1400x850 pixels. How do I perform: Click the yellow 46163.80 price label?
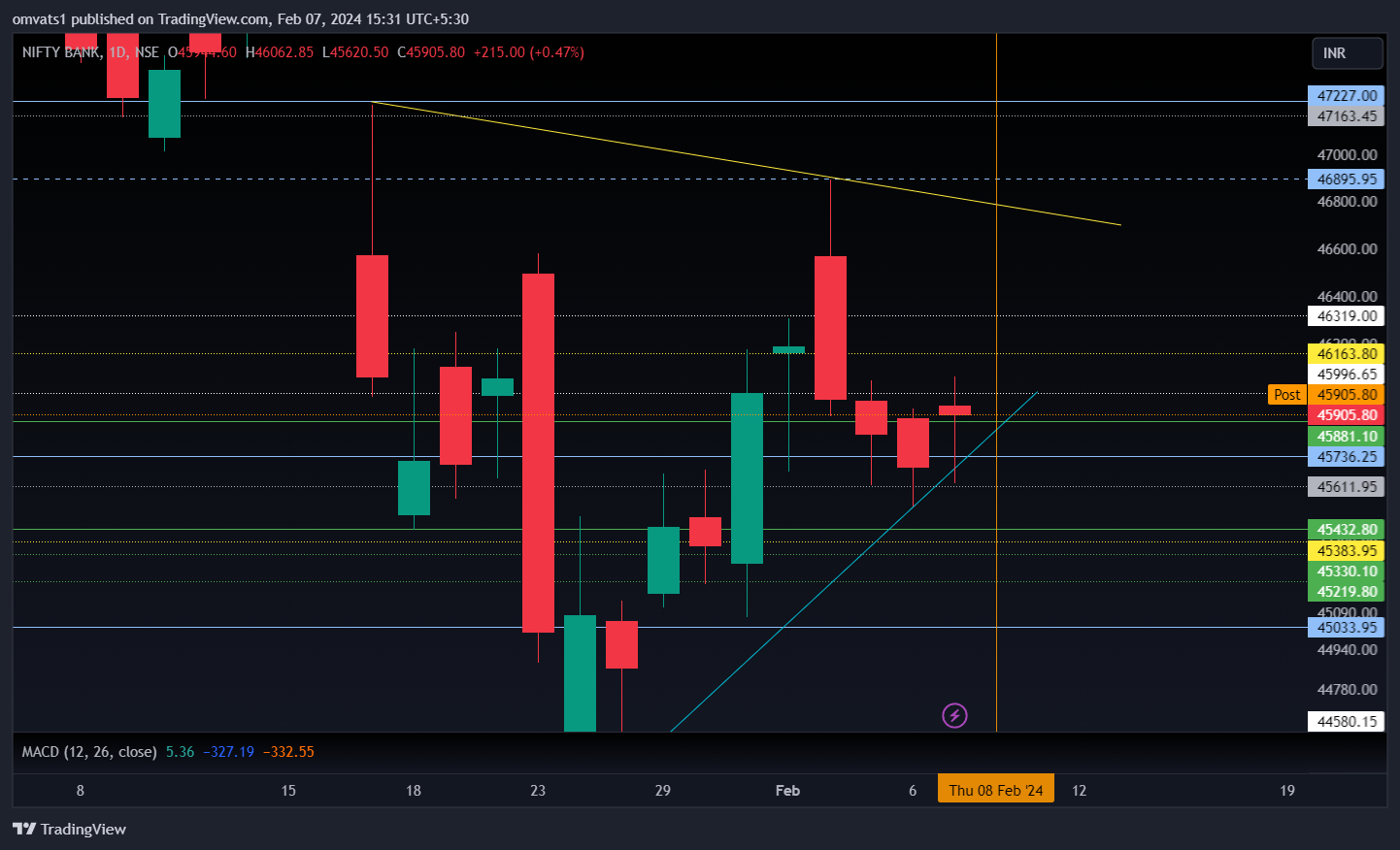coord(1347,353)
